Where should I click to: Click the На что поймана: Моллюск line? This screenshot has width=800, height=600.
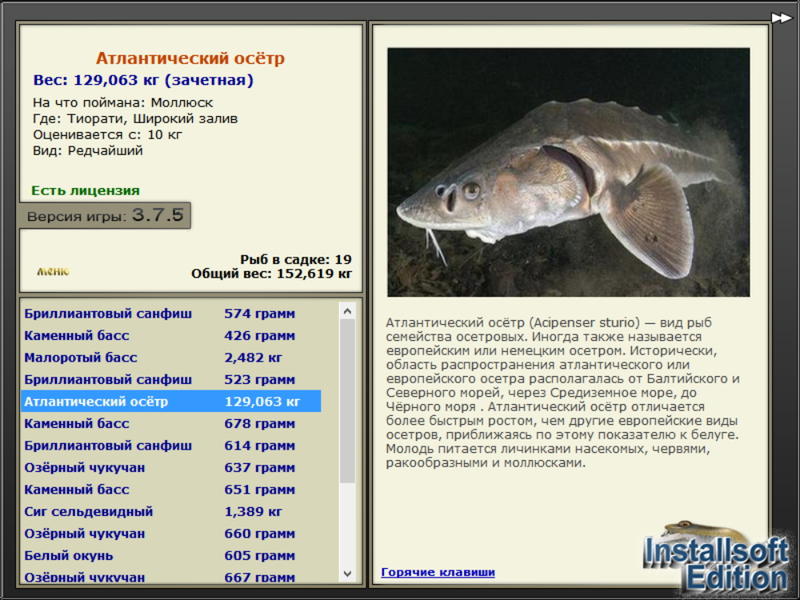123,103
